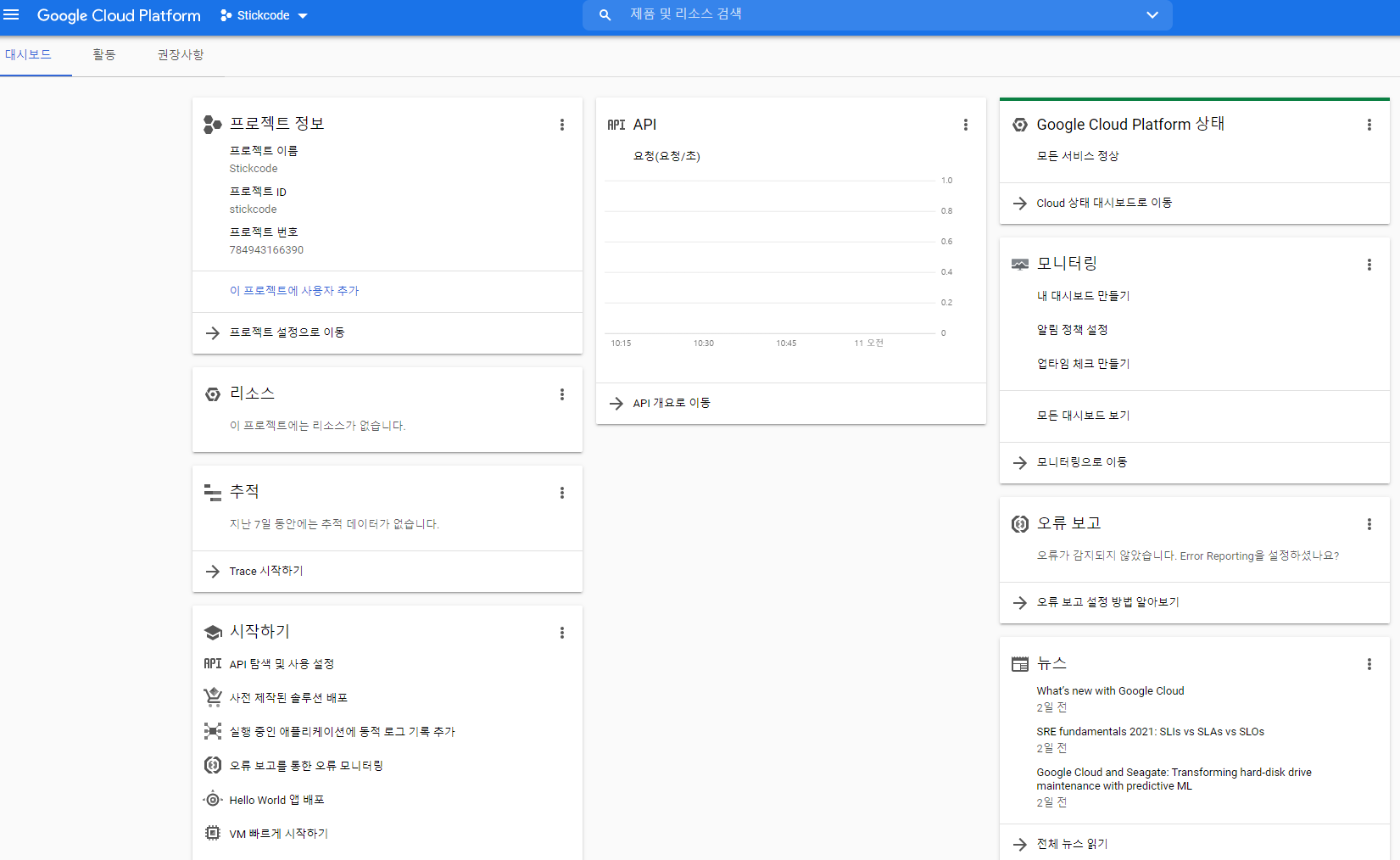Click the 추적 trace icon
The image size is (1400, 860).
(213, 492)
